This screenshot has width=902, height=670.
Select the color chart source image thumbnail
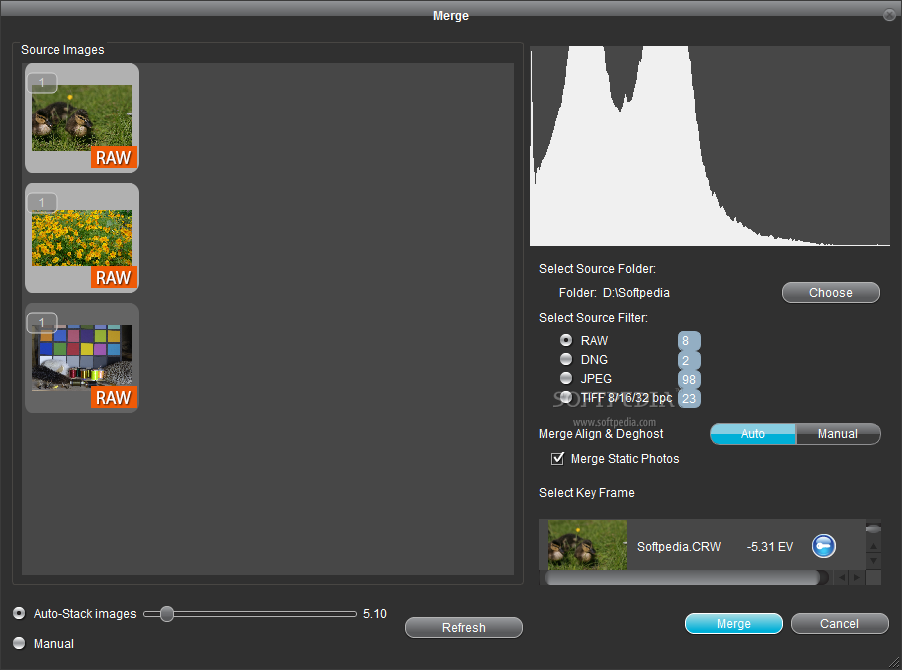(82, 358)
